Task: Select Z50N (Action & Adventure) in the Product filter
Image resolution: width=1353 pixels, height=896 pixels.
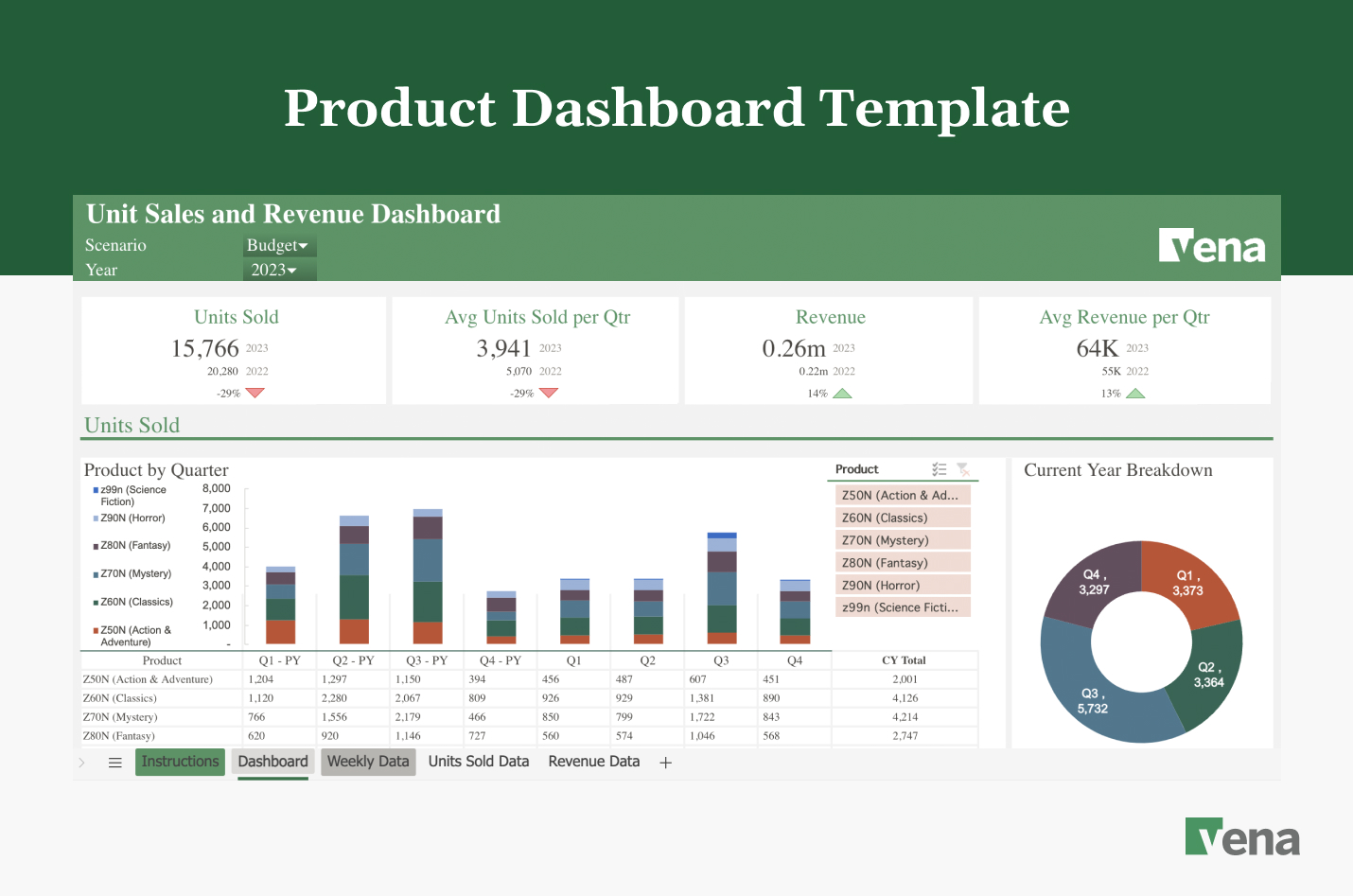Action: (x=902, y=494)
